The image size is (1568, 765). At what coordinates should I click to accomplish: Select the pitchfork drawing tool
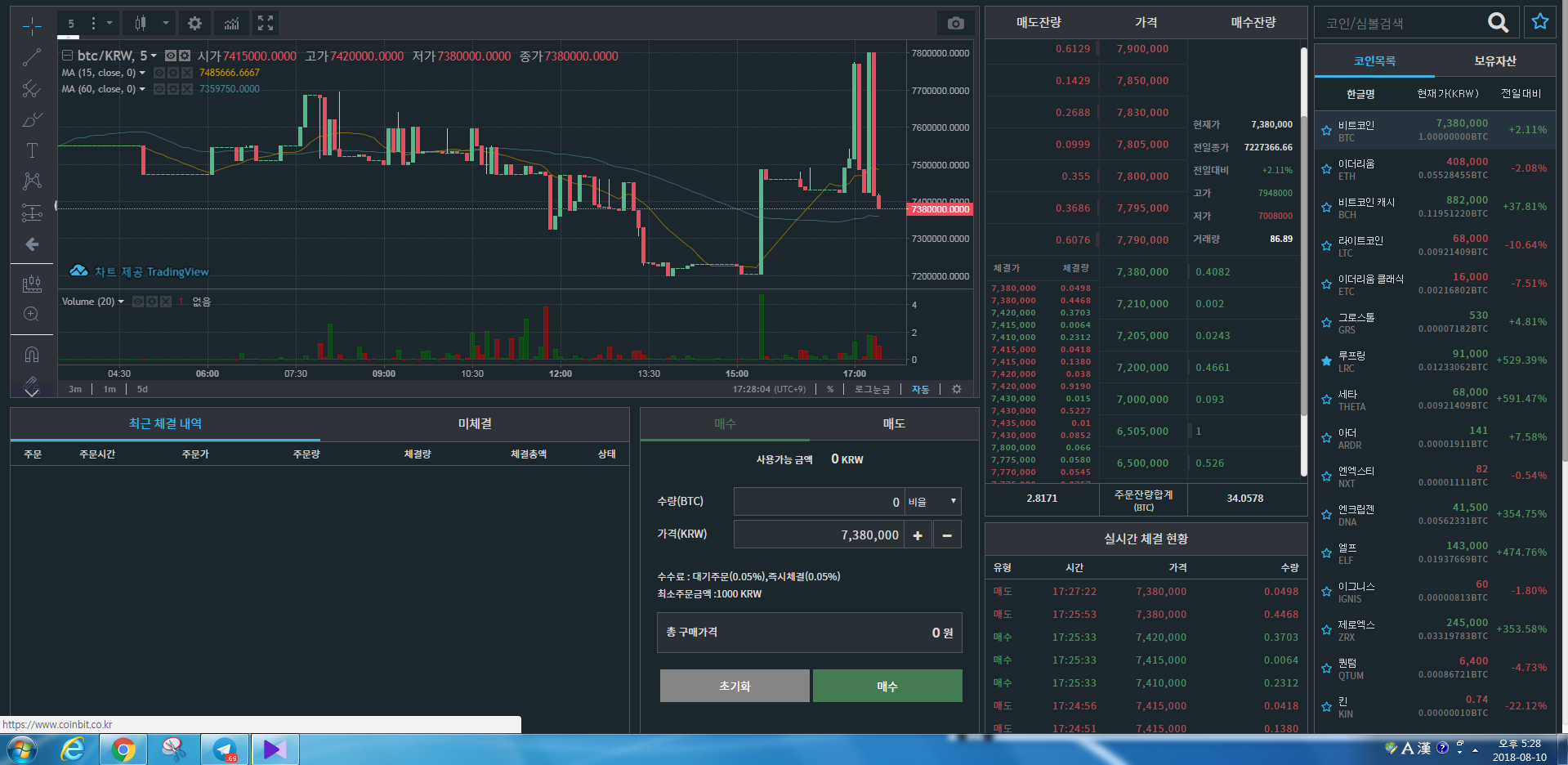coord(32,88)
